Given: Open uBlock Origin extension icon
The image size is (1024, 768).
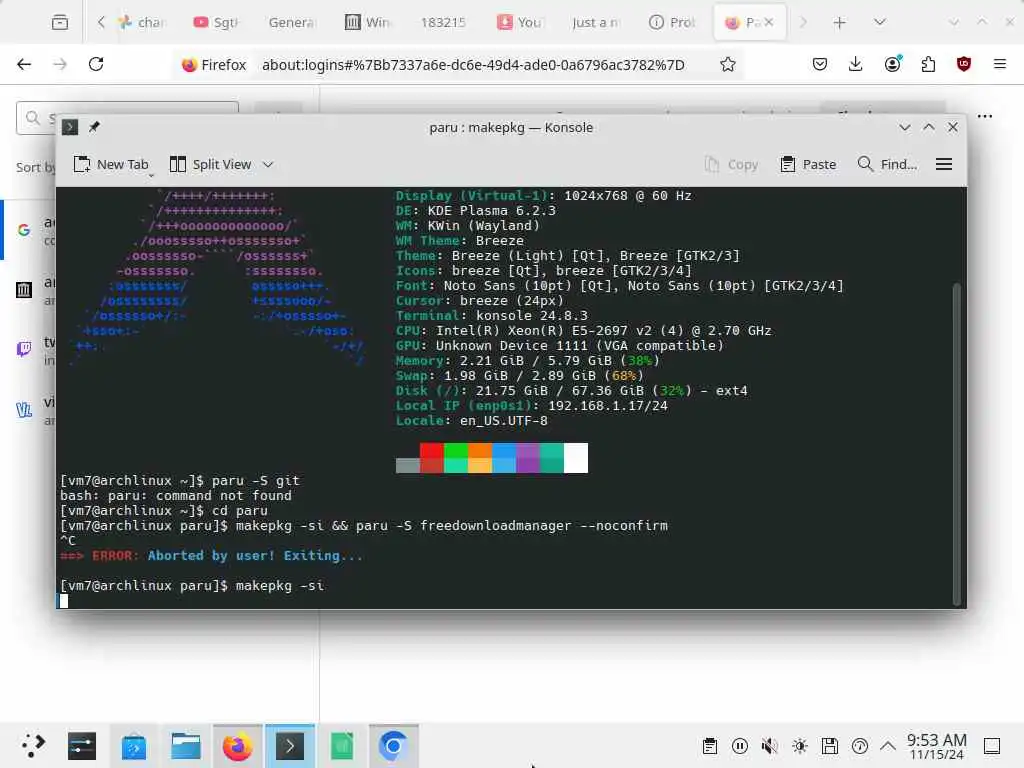Looking at the screenshot, I should click(x=964, y=64).
